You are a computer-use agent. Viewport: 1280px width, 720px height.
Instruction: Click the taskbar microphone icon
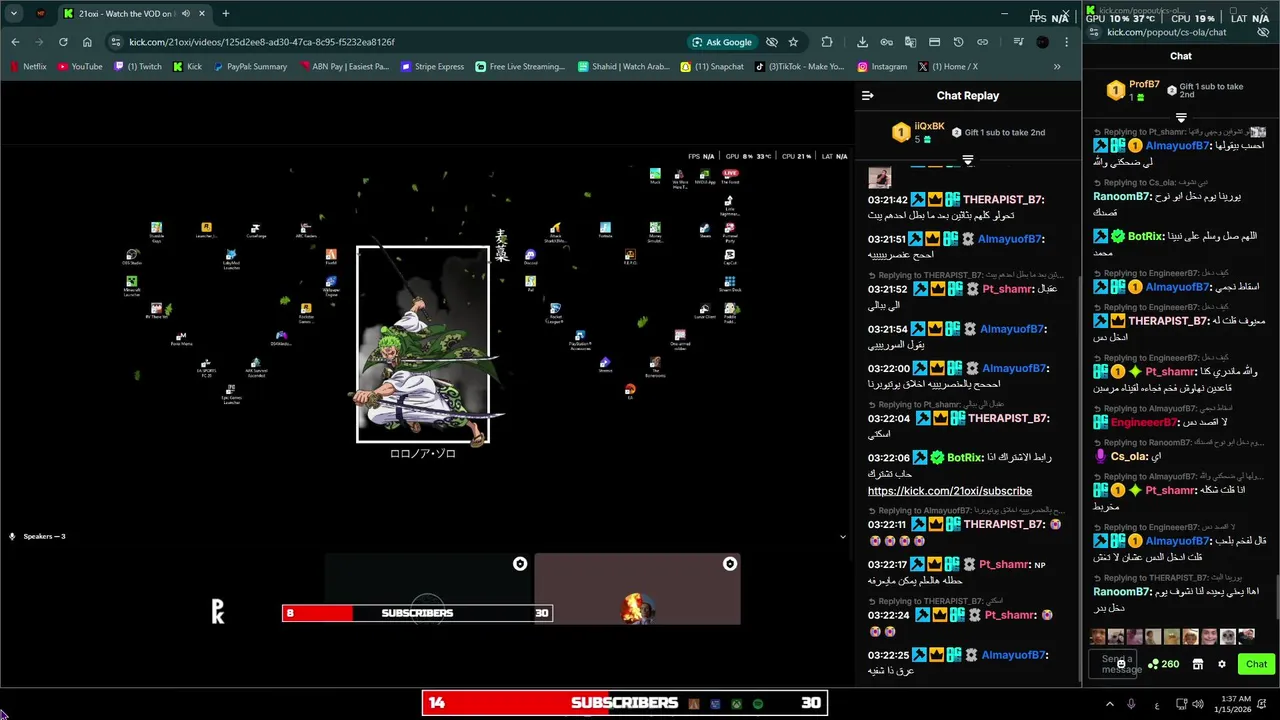[1131, 704]
